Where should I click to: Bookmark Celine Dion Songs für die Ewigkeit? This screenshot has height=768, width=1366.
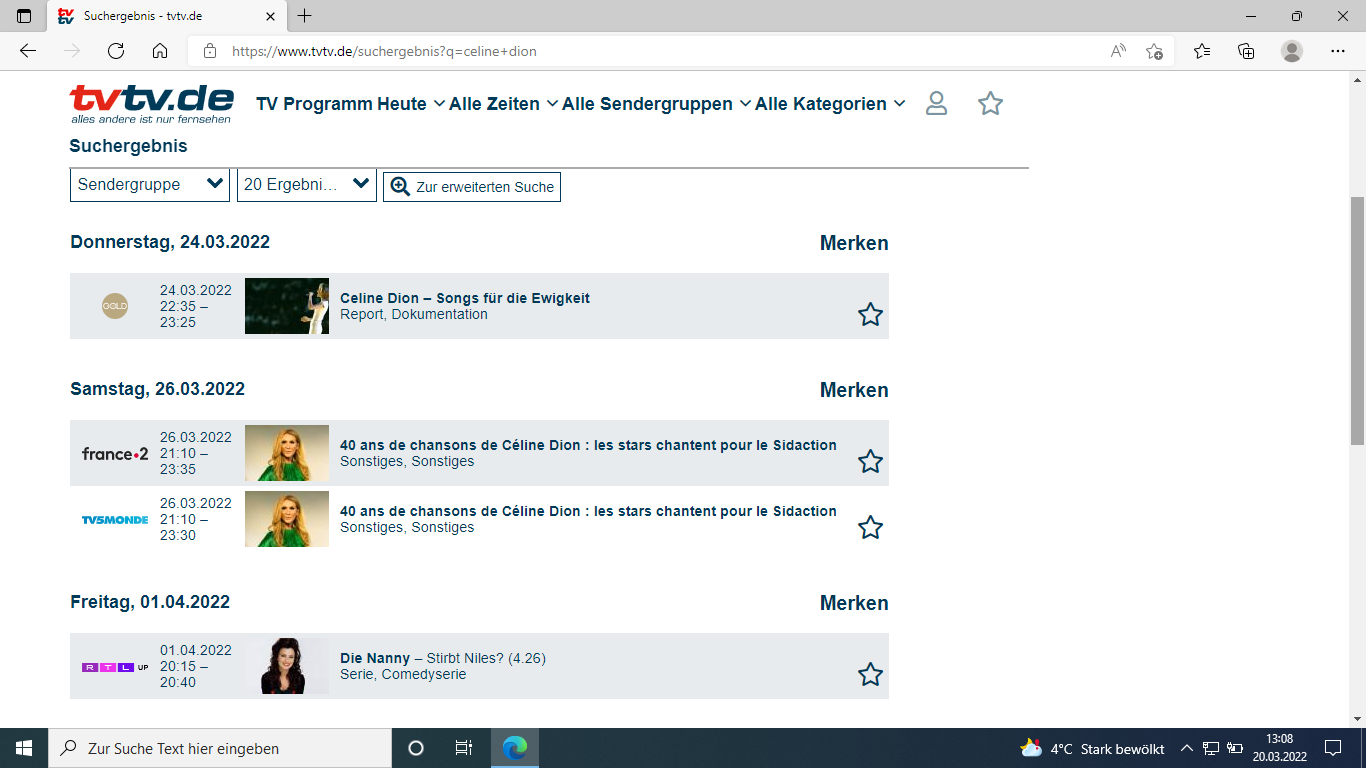click(870, 315)
